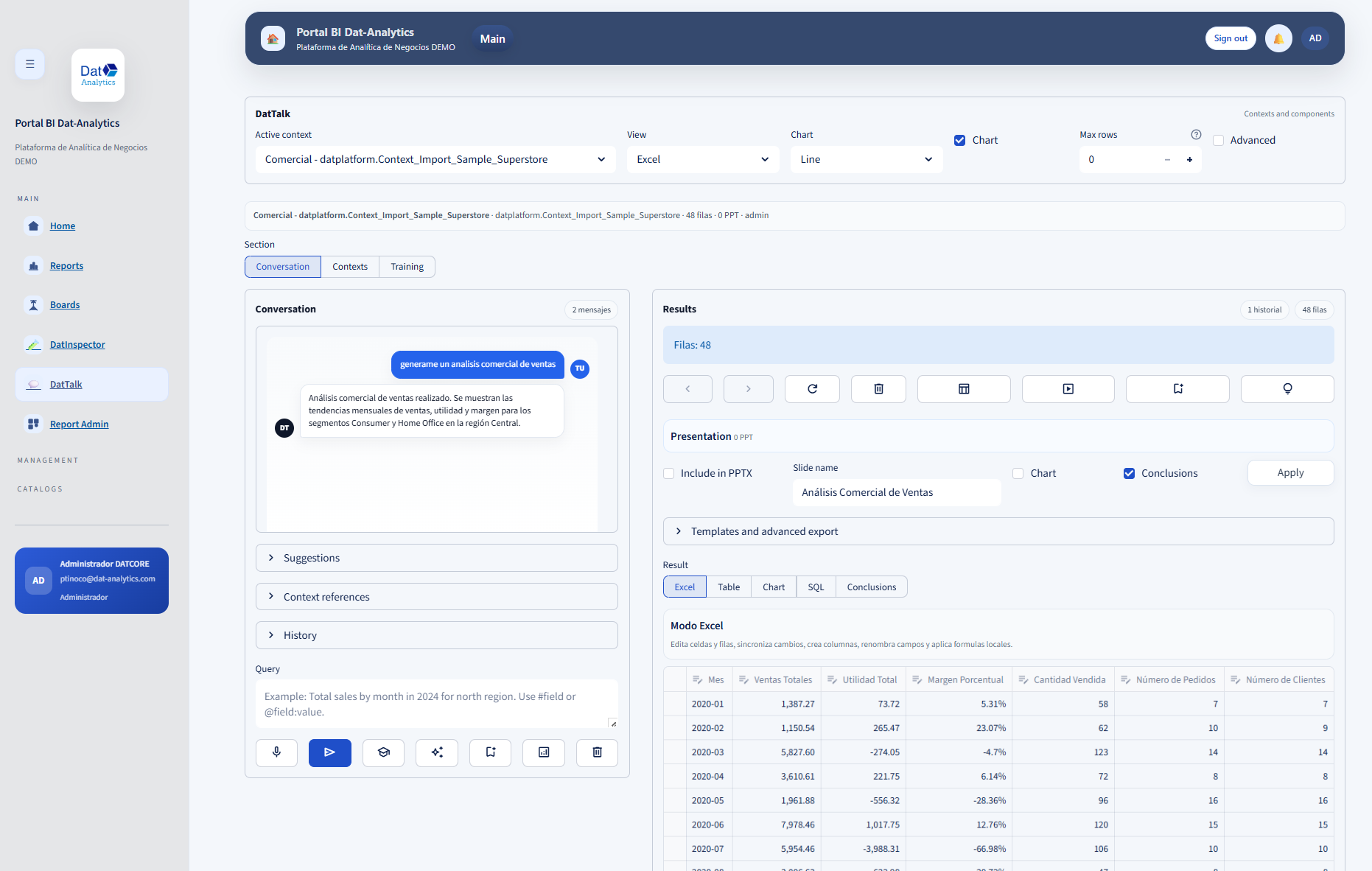Open DatInspector in the sidebar
1372x871 pixels.
(x=77, y=345)
